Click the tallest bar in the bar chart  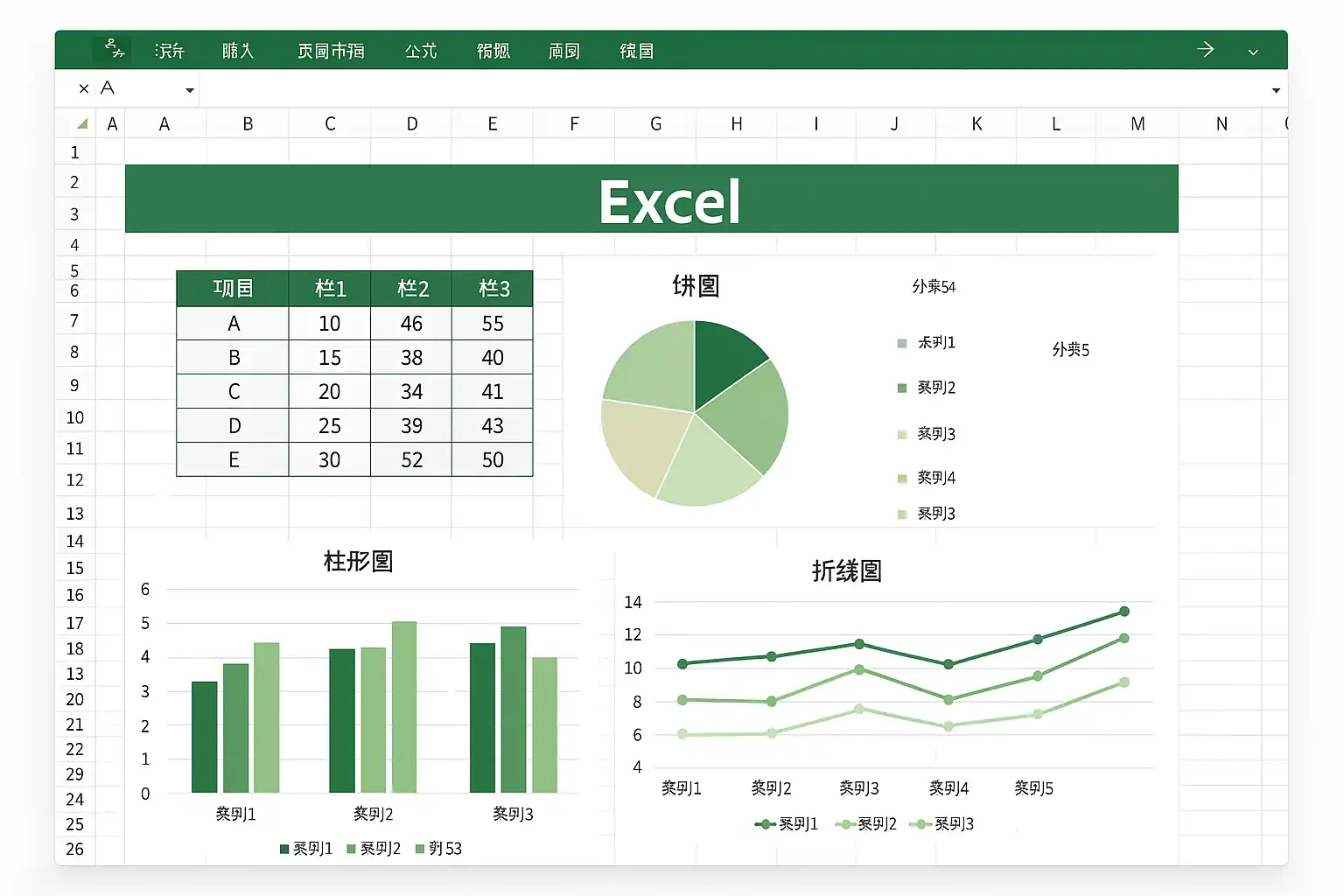404,707
